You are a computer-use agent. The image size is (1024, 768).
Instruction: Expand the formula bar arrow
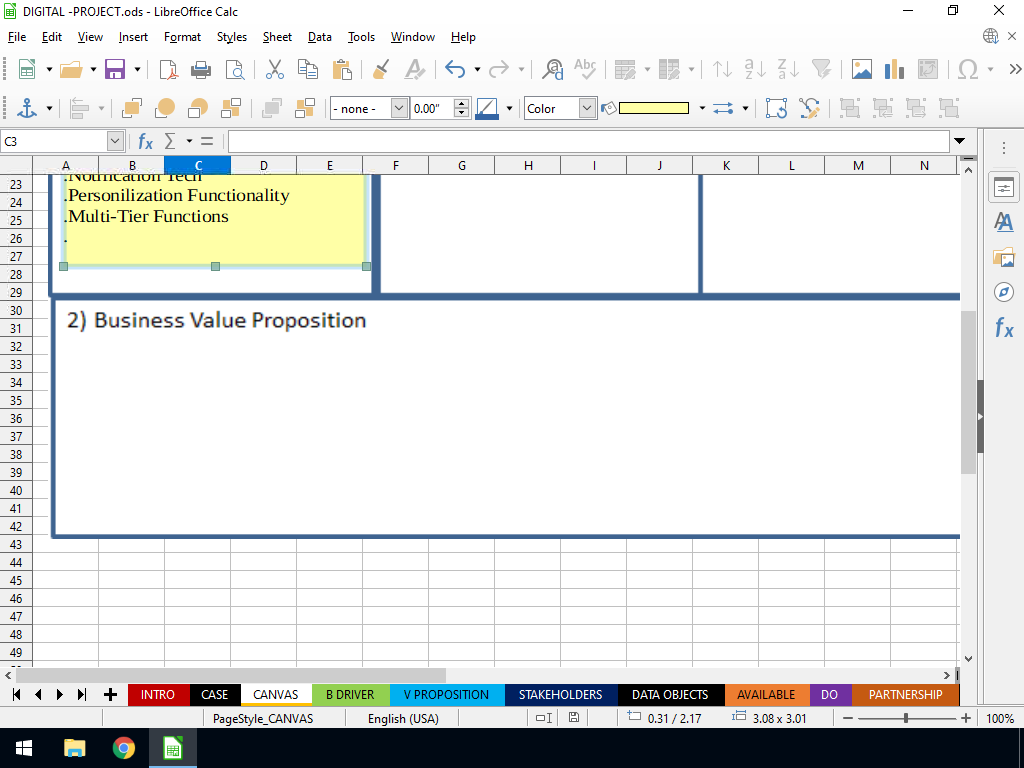pyautogui.click(x=959, y=141)
